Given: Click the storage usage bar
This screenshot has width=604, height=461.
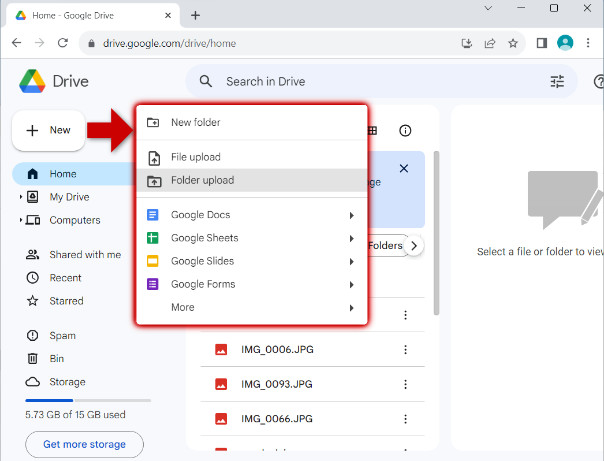Looking at the screenshot, I should pos(88,401).
